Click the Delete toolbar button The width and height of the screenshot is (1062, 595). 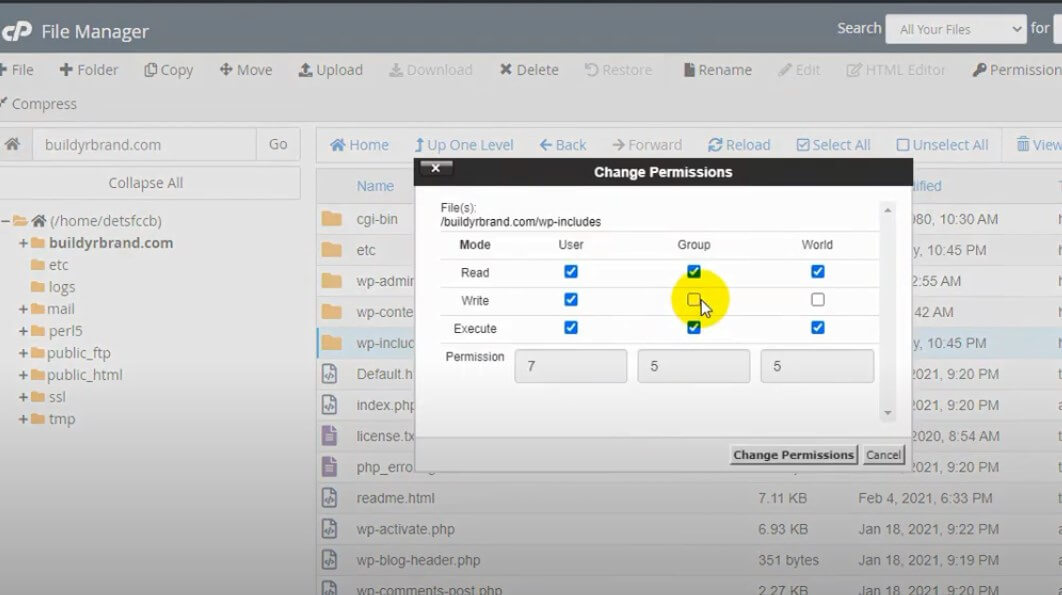[x=529, y=70]
